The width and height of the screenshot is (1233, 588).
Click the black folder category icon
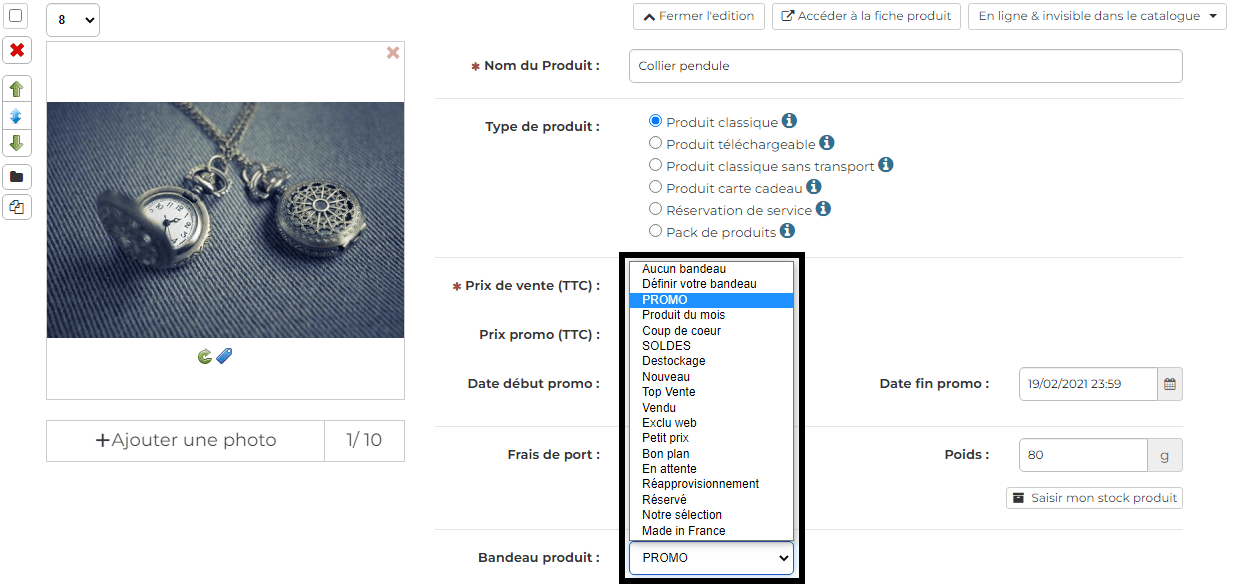(x=17, y=178)
